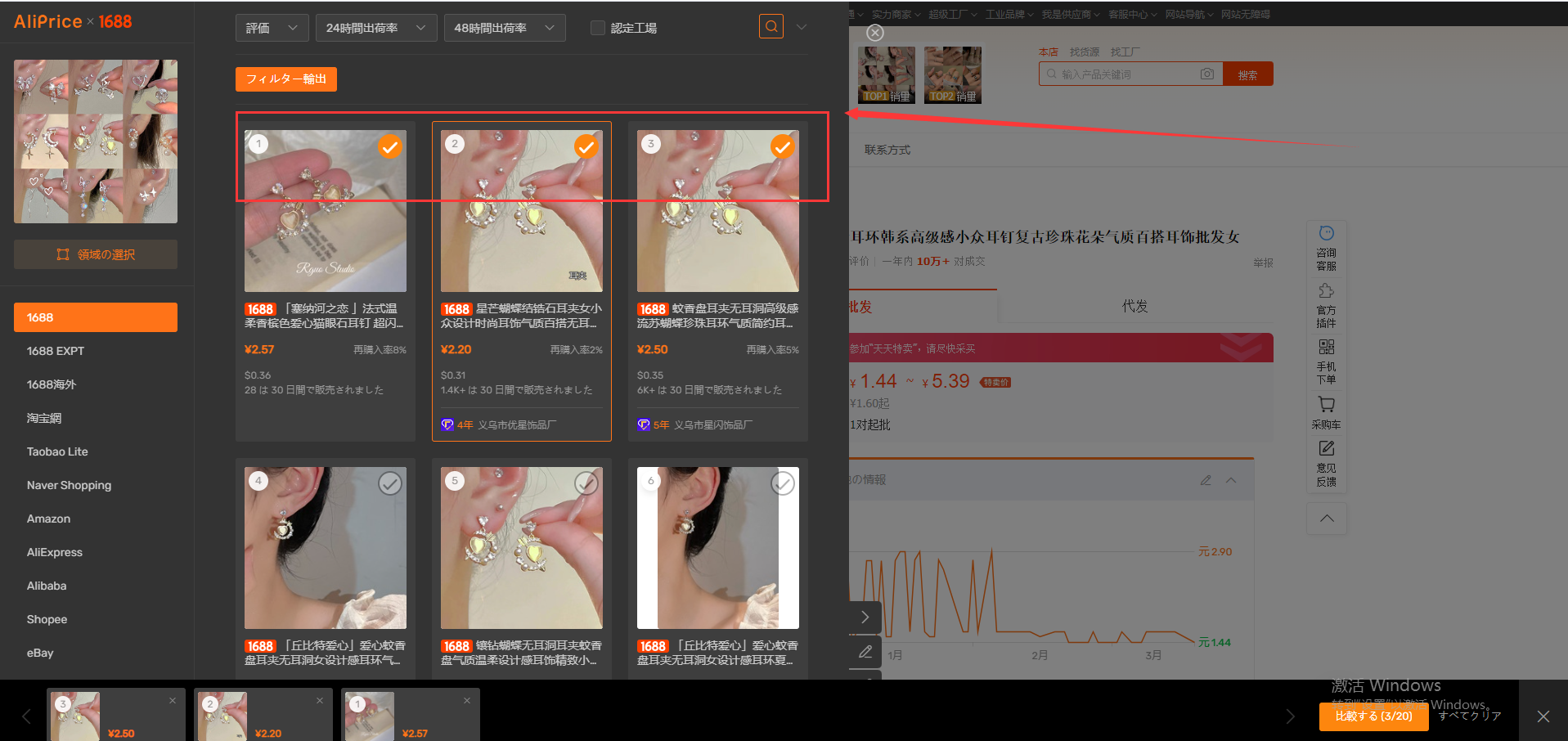Uncheck compare mark on product 1
Screen dimensions: 1568x741
tap(390, 146)
